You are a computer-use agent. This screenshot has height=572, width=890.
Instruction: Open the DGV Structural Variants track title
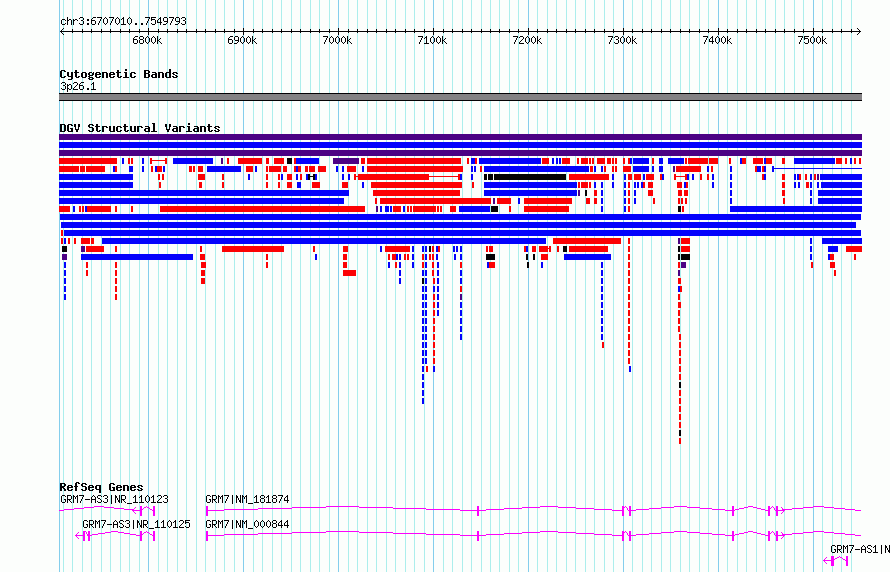coord(140,128)
